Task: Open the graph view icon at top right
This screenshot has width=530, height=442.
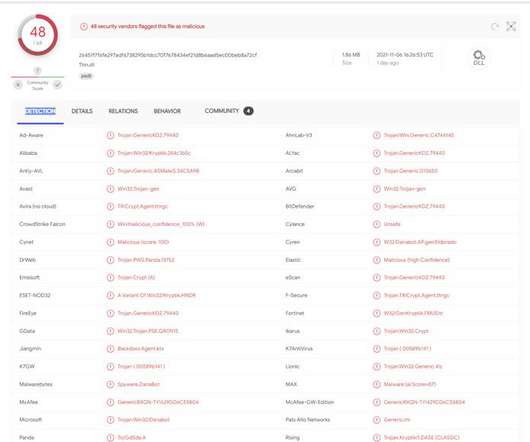Action: click(x=511, y=26)
